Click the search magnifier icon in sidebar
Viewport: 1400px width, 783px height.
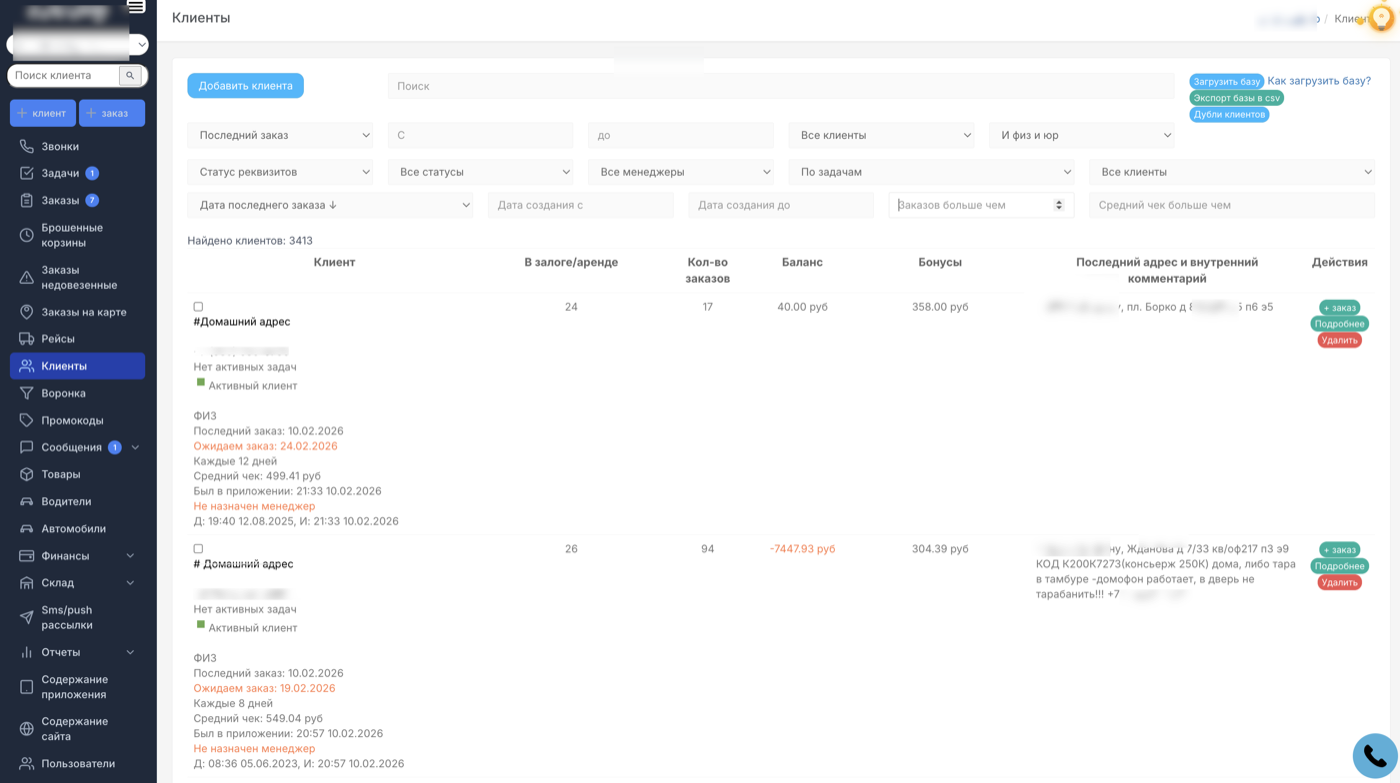pos(131,75)
